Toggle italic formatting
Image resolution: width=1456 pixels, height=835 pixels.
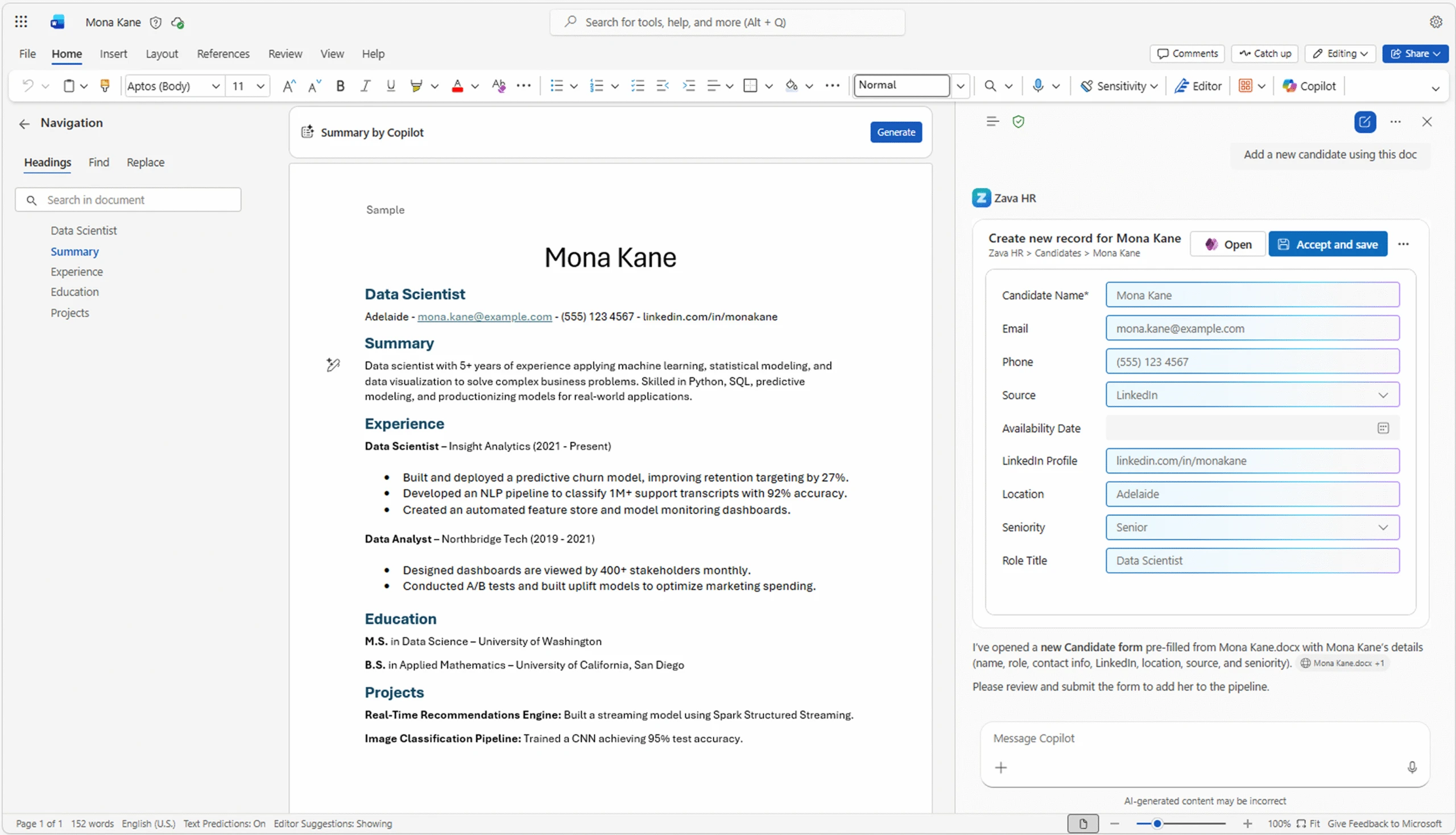tap(365, 85)
